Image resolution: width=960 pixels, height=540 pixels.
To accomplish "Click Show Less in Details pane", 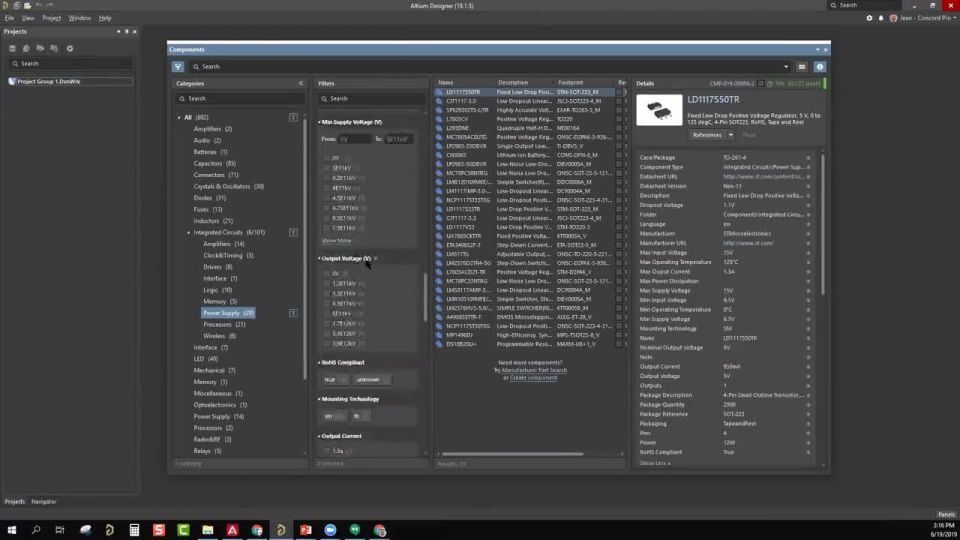I will (654, 463).
